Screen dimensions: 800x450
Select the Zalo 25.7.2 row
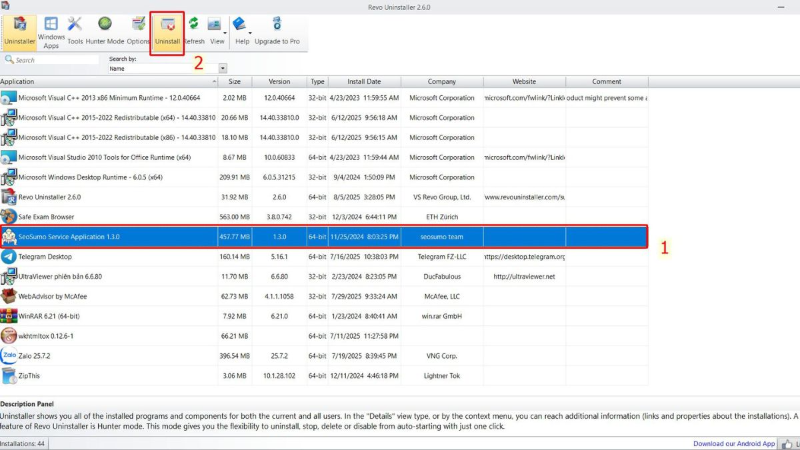[324, 356]
